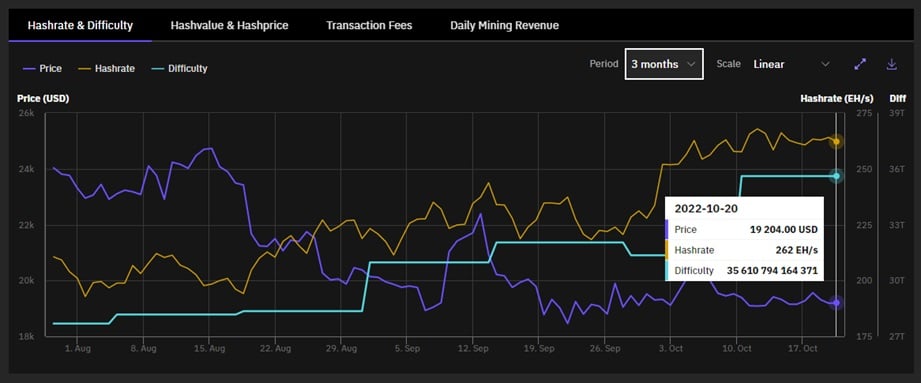Select the Hashrate & Difficulty tab
The width and height of the screenshot is (921, 383).
point(80,25)
